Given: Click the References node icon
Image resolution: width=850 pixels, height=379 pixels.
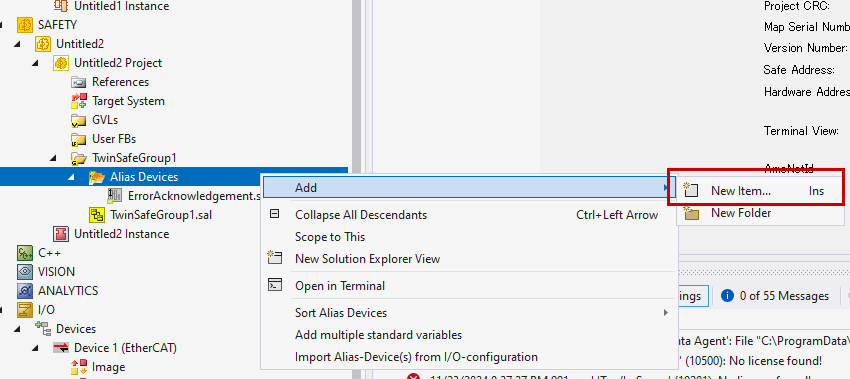Looking at the screenshot, I should pos(79,82).
